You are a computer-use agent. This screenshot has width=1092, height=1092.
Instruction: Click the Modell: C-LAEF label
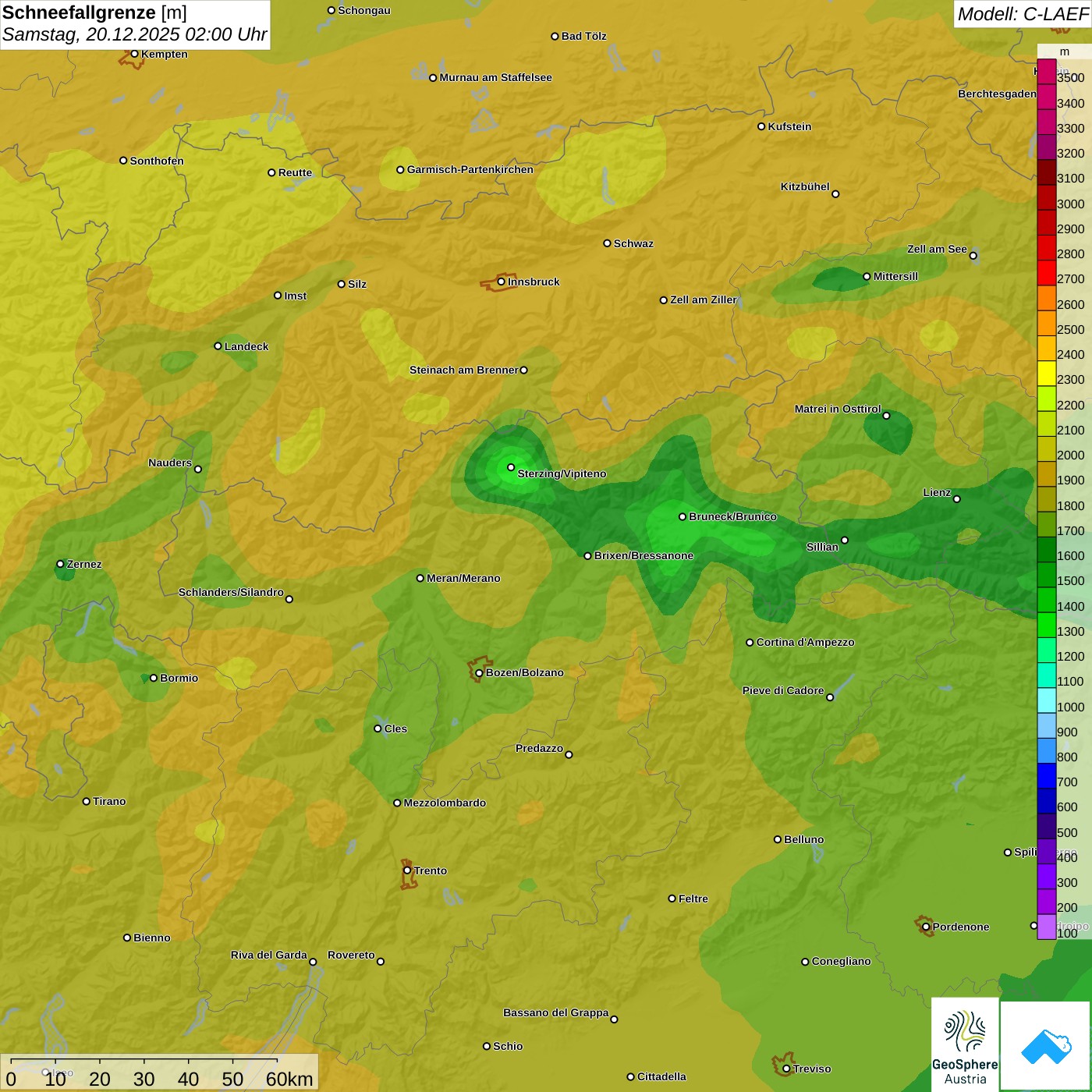(x=1023, y=14)
